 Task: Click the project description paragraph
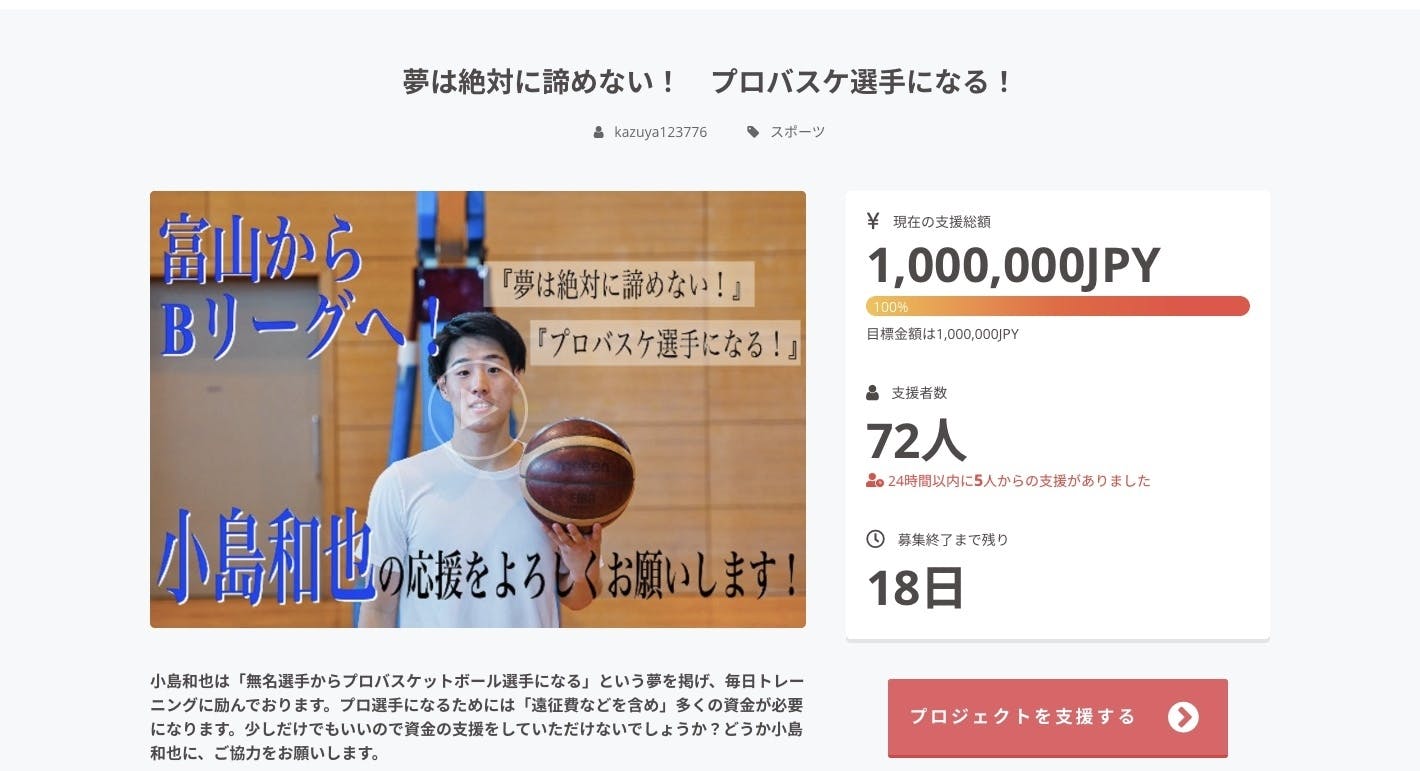tap(477, 716)
